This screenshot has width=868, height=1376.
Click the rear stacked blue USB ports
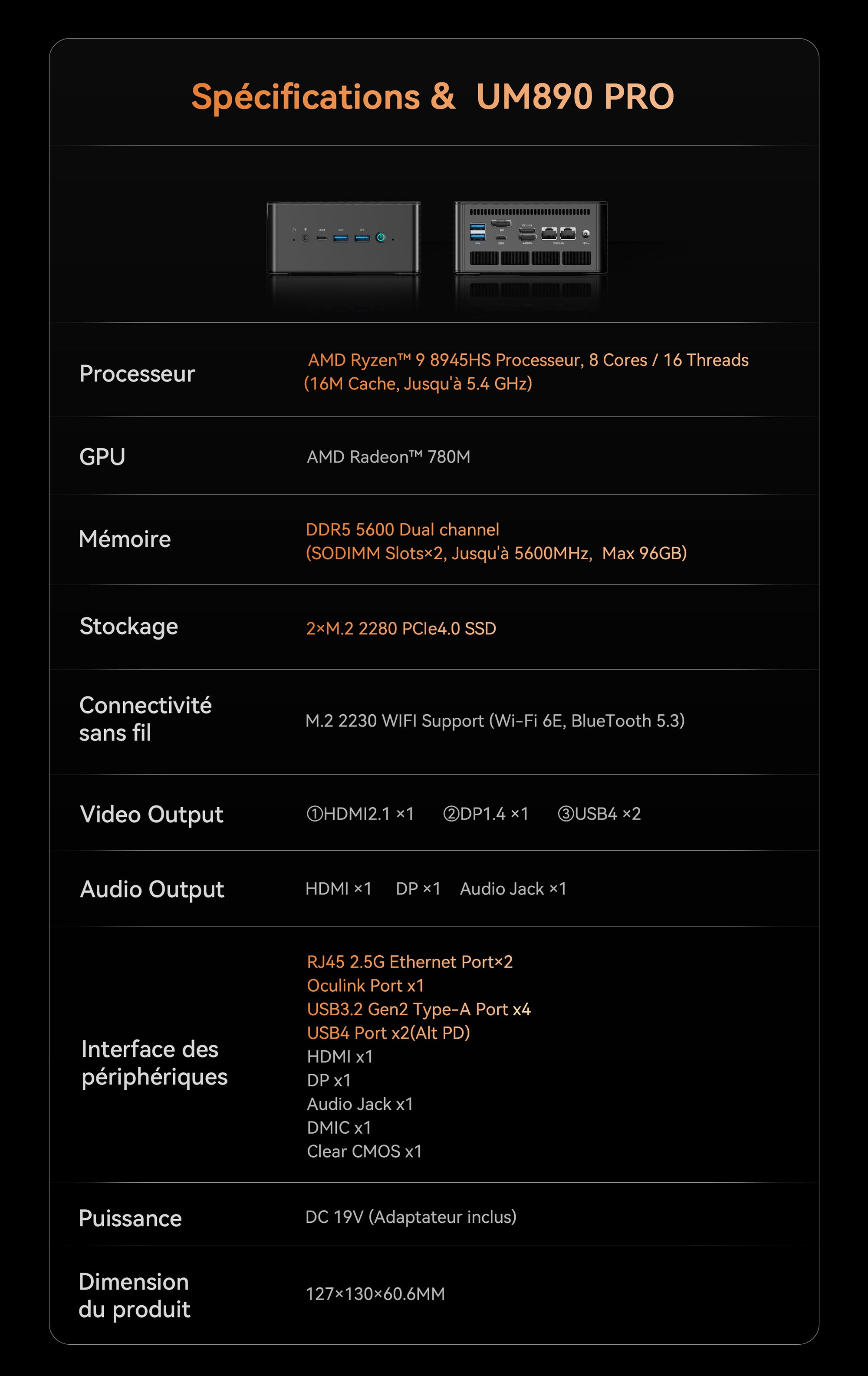478,231
